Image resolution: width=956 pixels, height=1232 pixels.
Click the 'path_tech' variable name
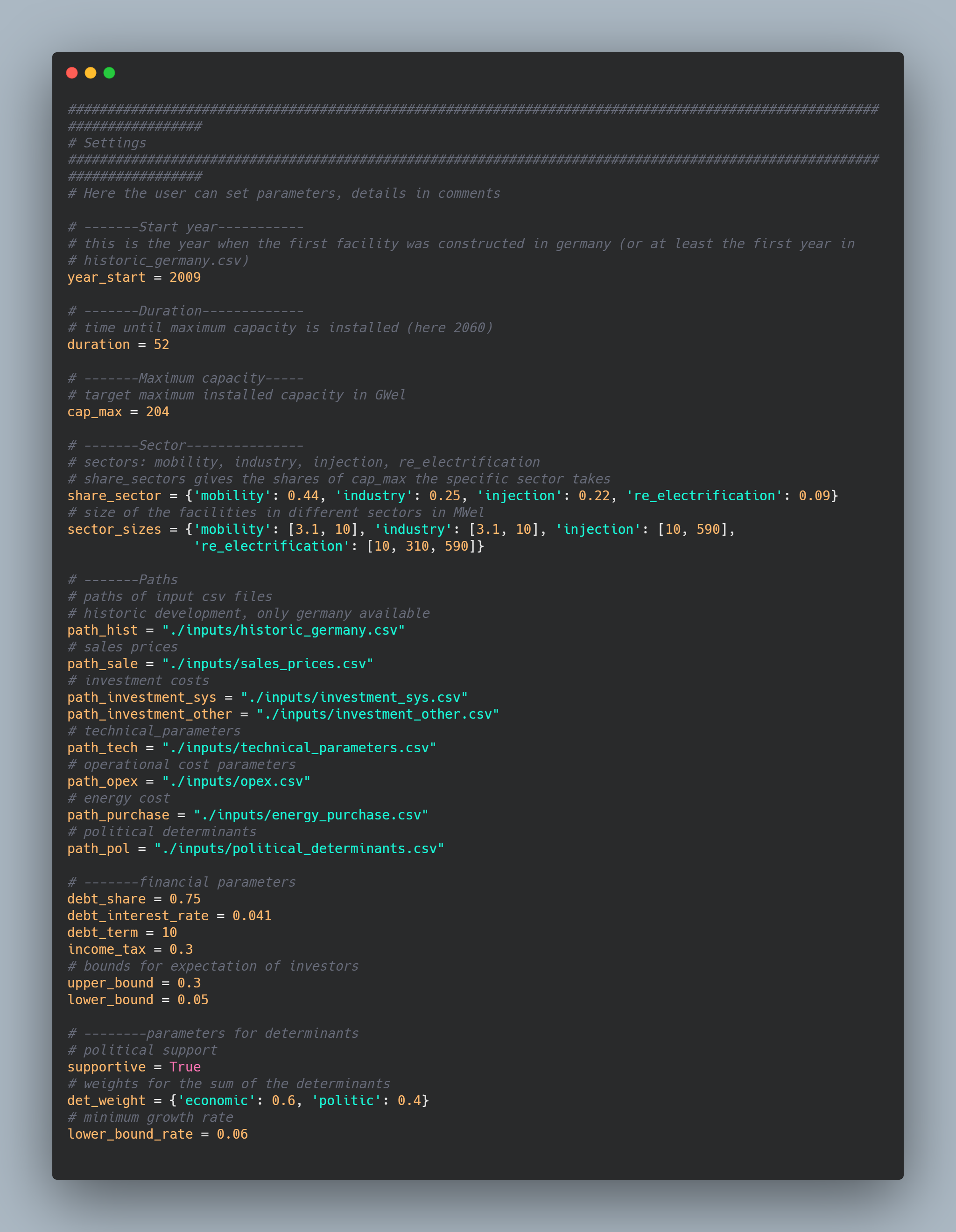coord(103,748)
